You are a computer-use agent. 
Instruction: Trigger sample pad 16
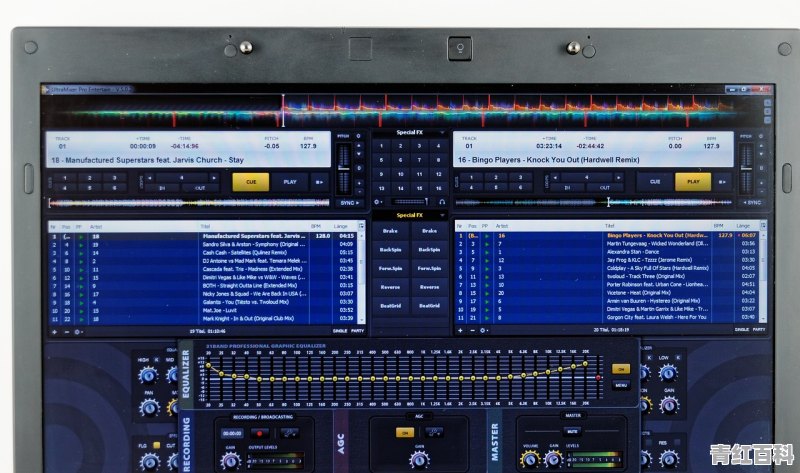(x=438, y=188)
